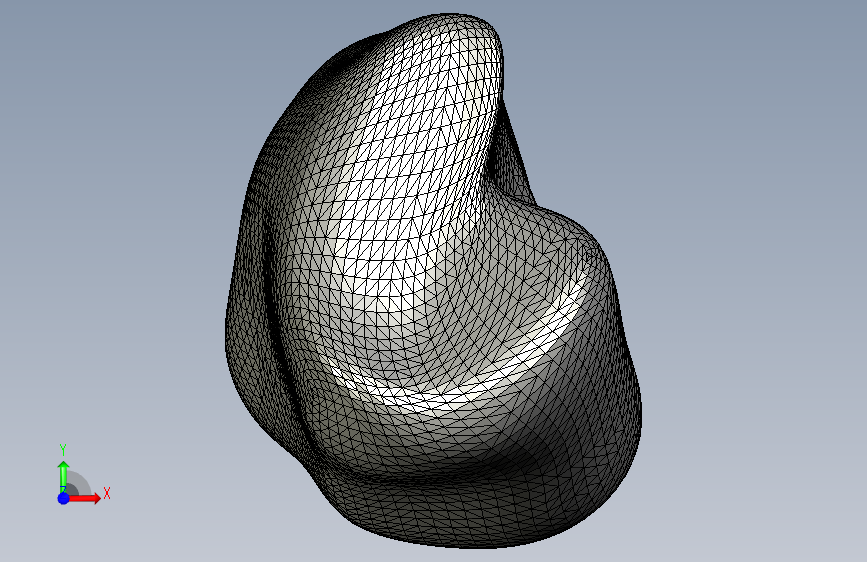The height and width of the screenshot is (562, 867).
Task: Click the blue Z axis dot at triad origin
Action: [x=64, y=498]
